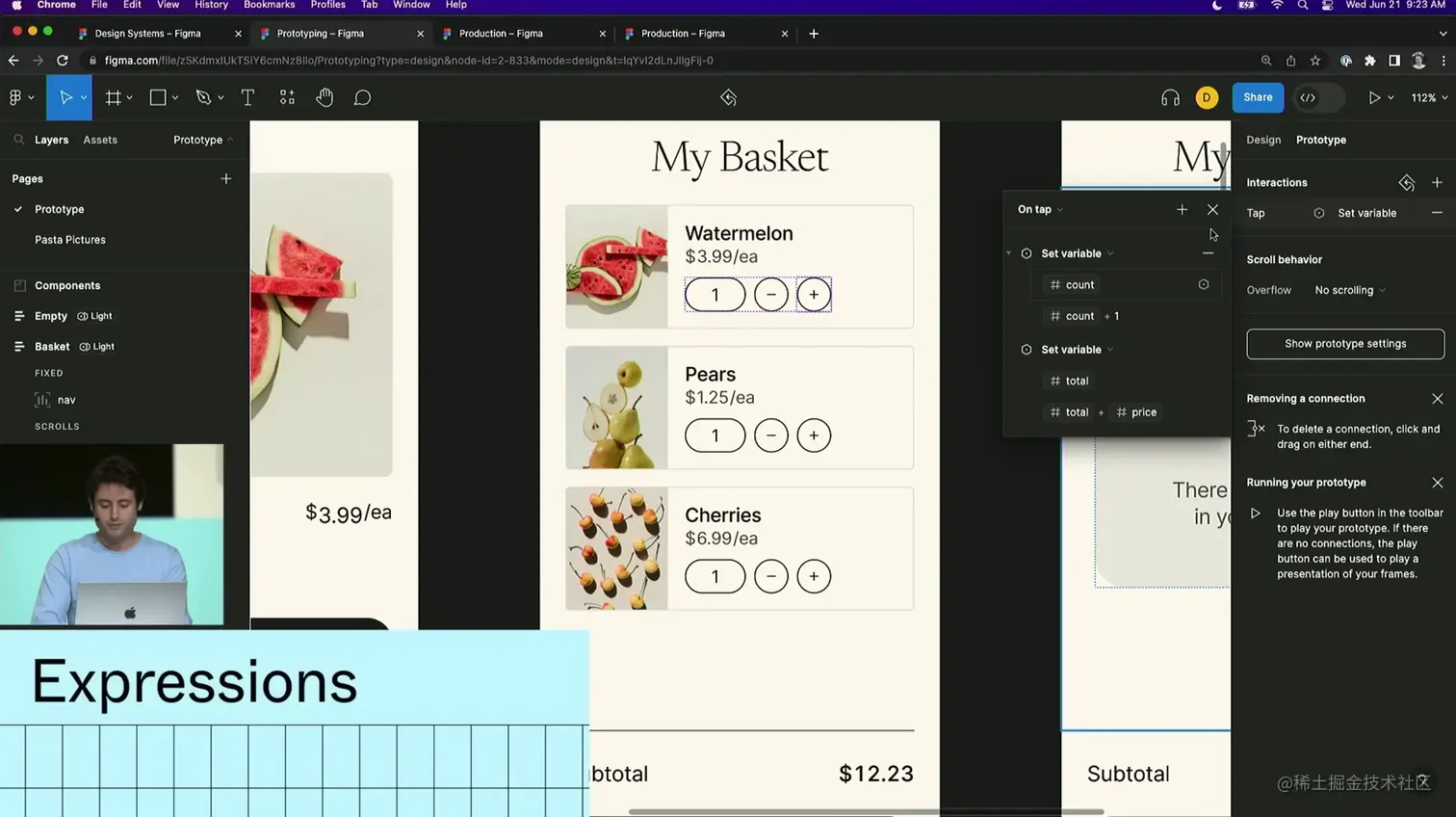Switch to the Design tab
1456x817 pixels.
[x=1263, y=140]
